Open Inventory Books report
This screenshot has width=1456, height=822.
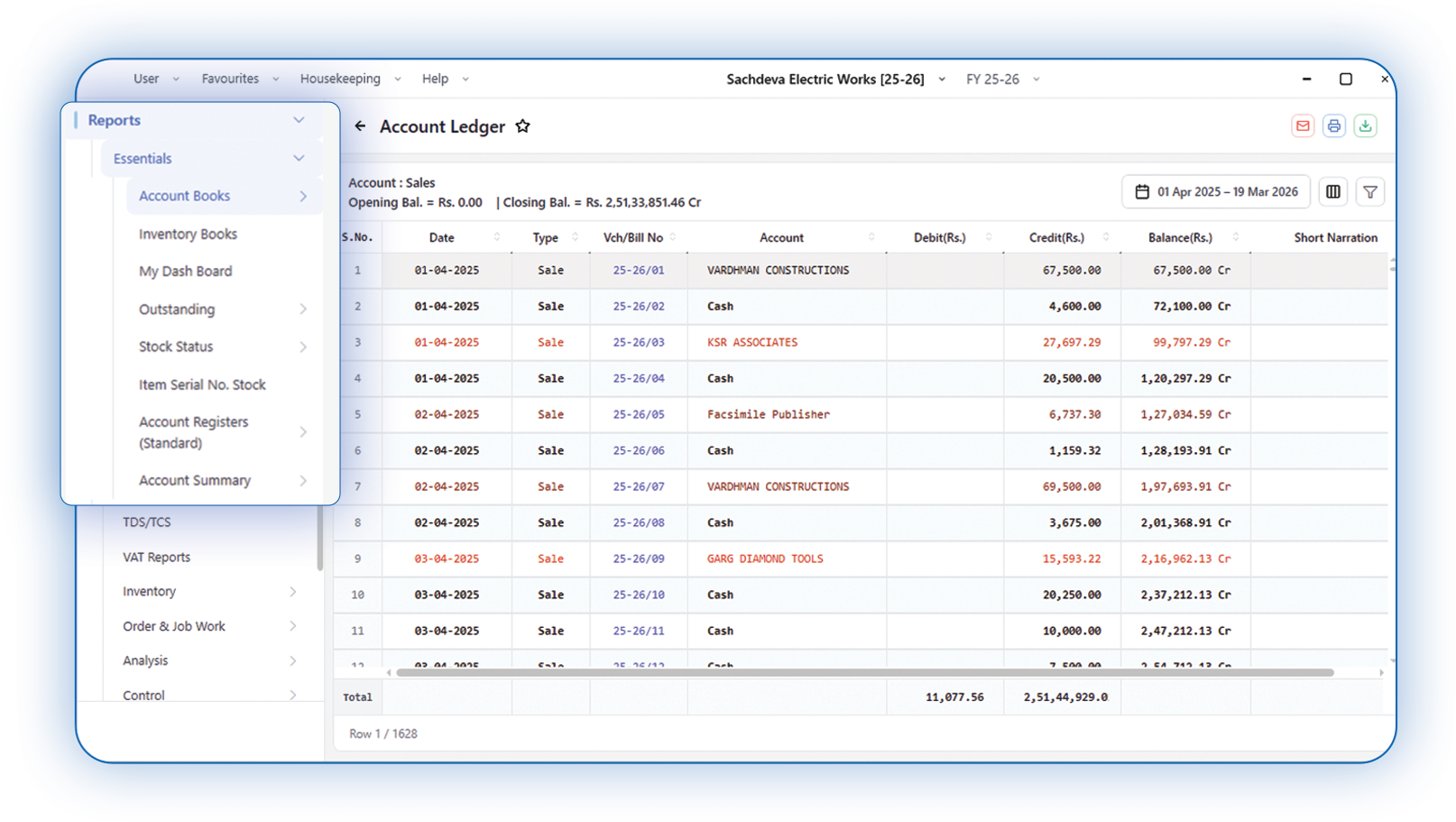pyautogui.click(x=188, y=234)
